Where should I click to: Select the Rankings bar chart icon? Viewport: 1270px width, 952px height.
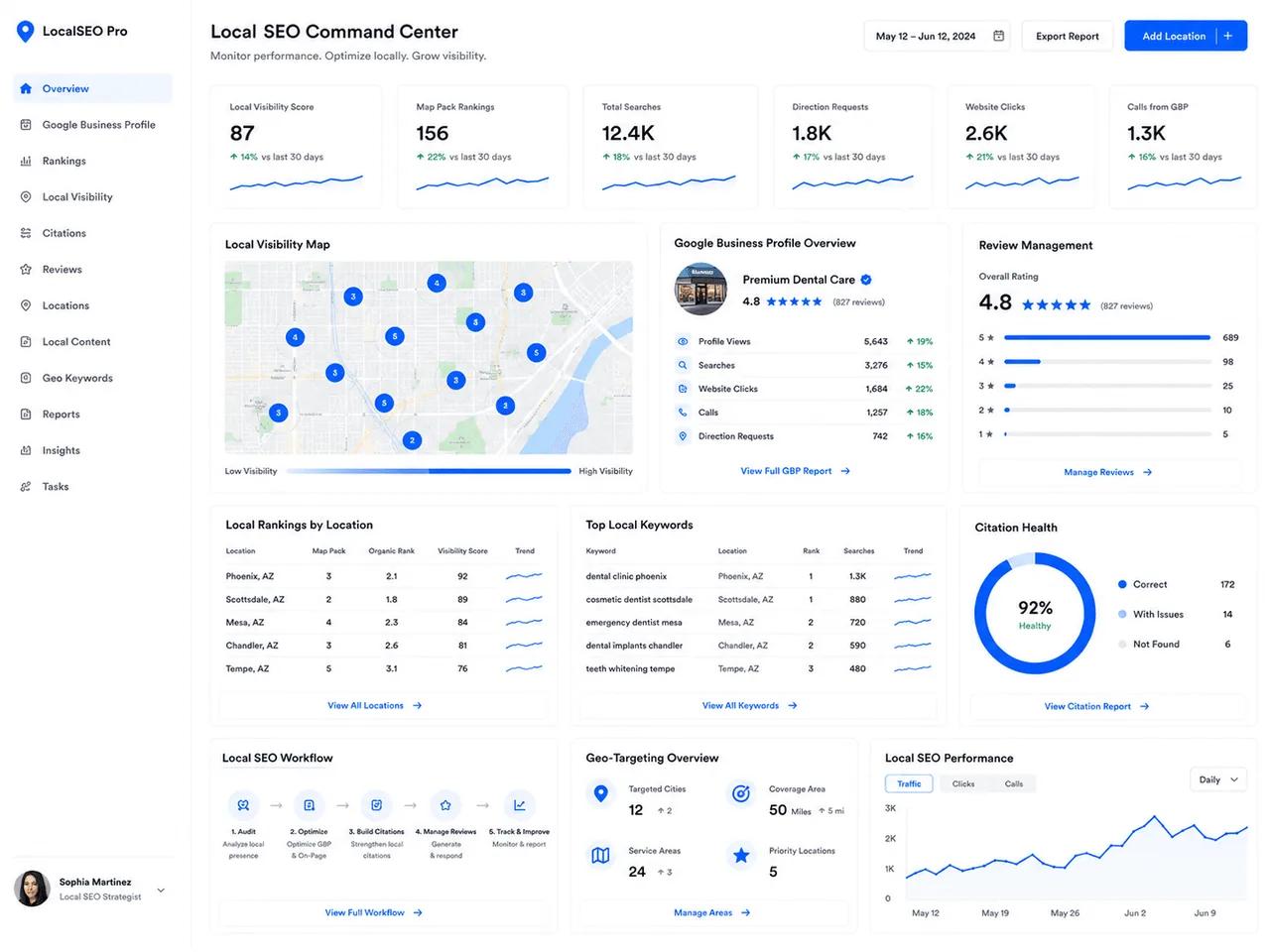click(x=26, y=161)
